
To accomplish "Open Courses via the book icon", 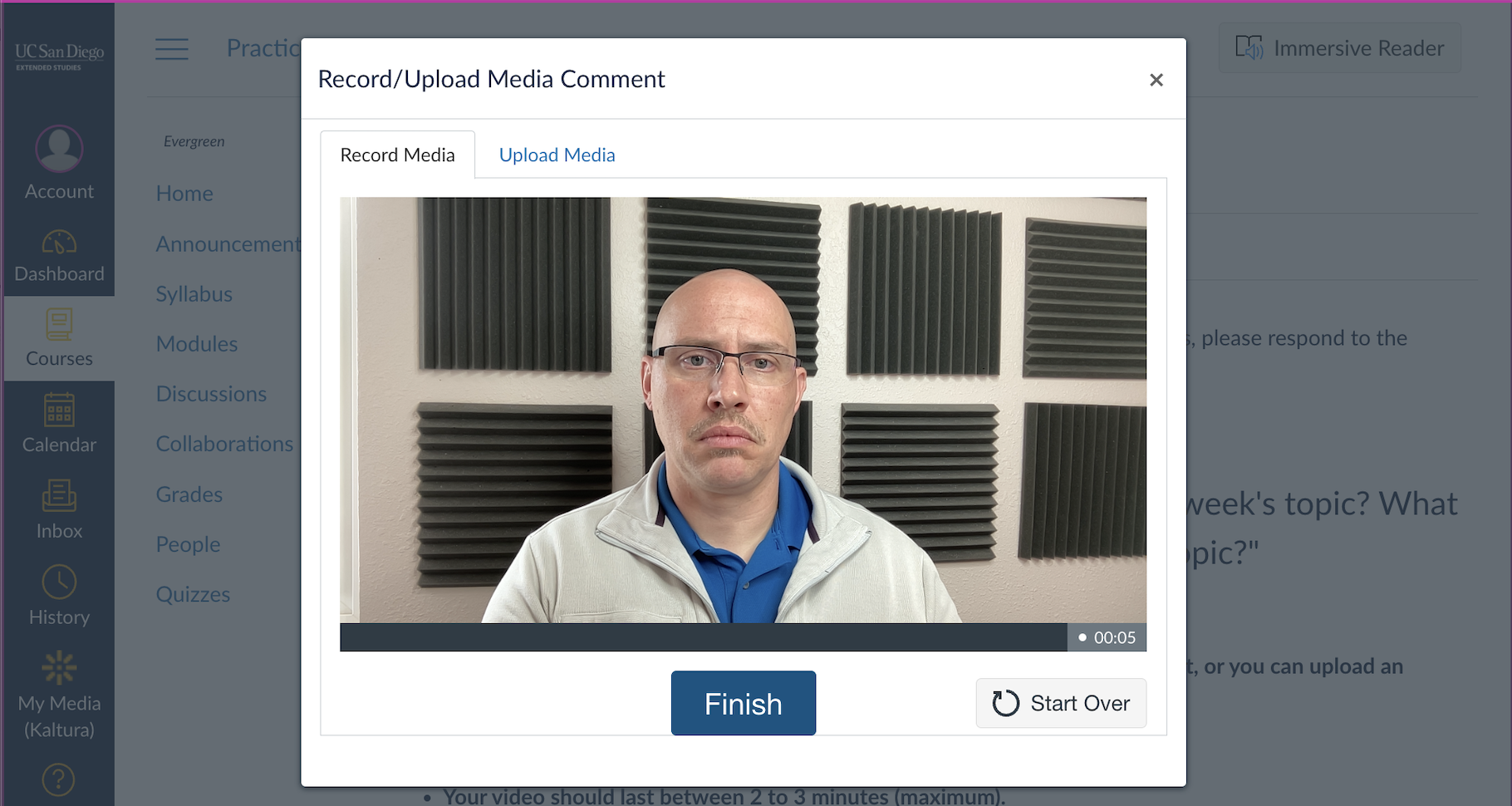I will click(59, 324).
